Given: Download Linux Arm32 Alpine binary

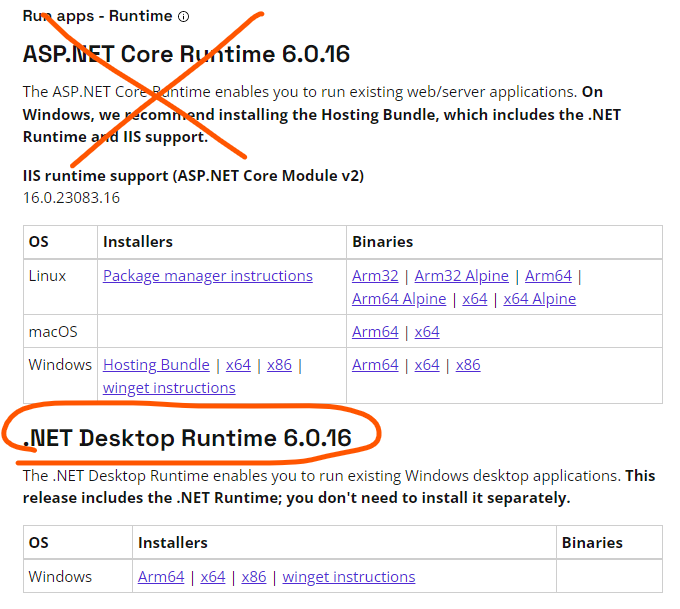Looking at the screenshot, I should pyautogui.click(x=461, y=276).
